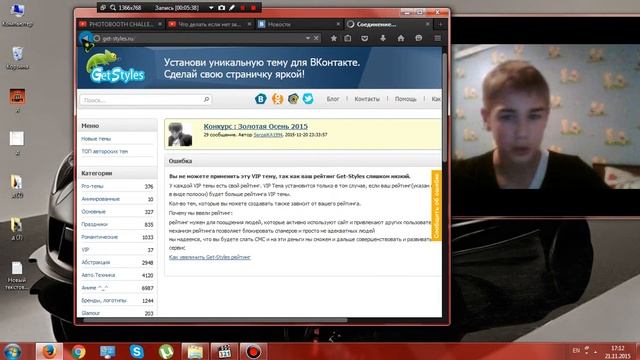The height and width of the screenshot is (360, 640).
Task: Open the Mail.ru social icon
Action: 293,99
